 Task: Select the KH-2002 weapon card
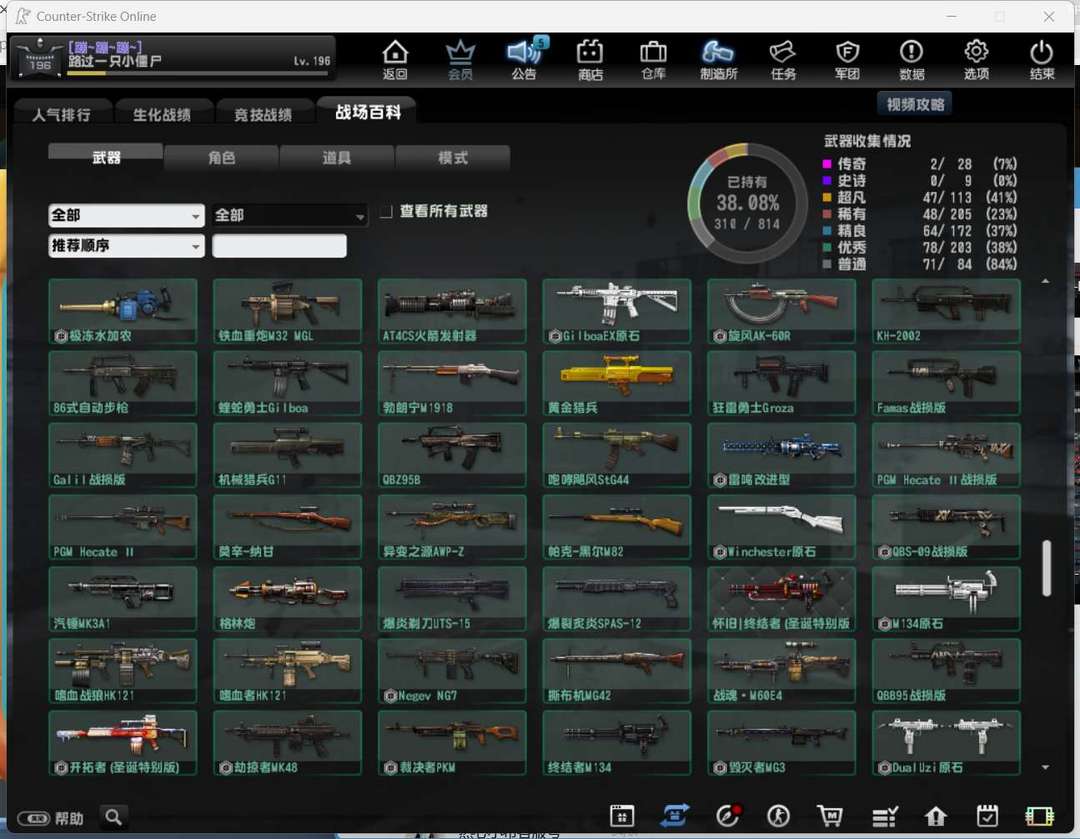[x=946, y=311]
